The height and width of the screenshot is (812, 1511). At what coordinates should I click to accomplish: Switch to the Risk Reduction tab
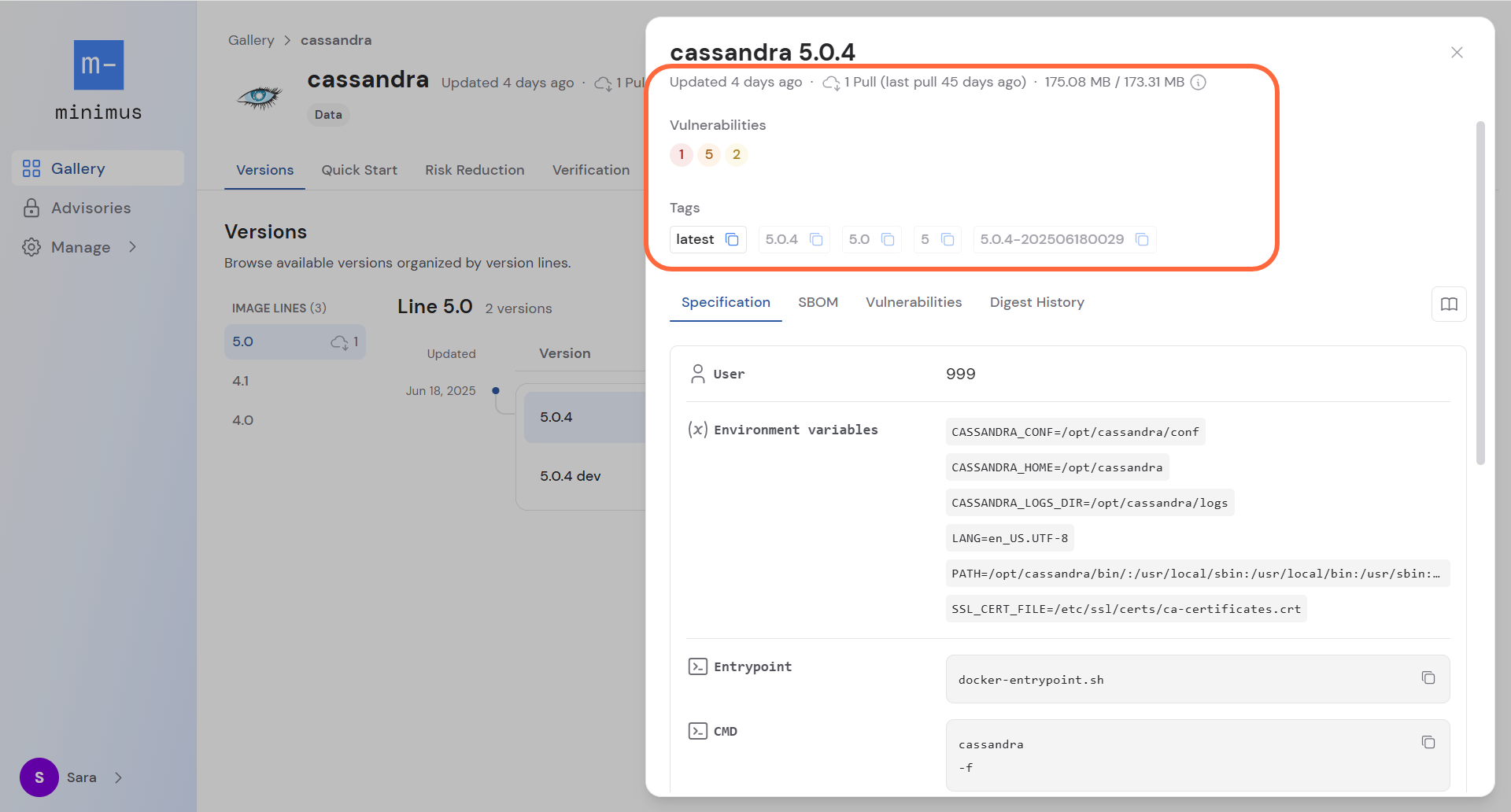(x=475, y=170)
